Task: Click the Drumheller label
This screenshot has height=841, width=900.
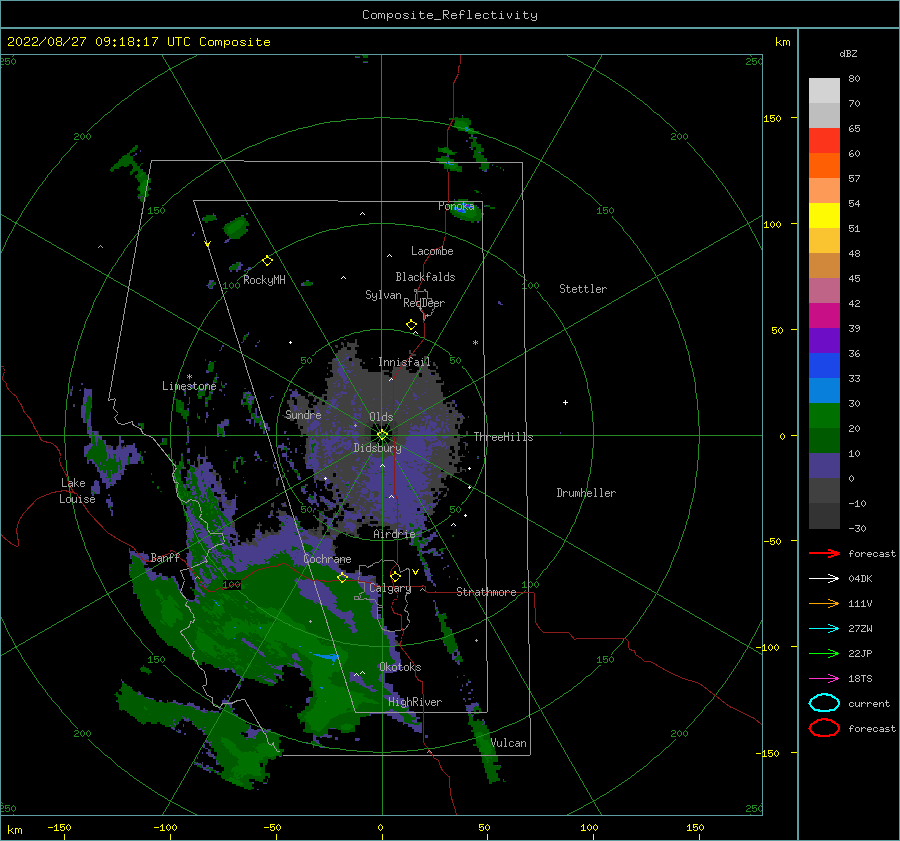Action: click(586, 493)
